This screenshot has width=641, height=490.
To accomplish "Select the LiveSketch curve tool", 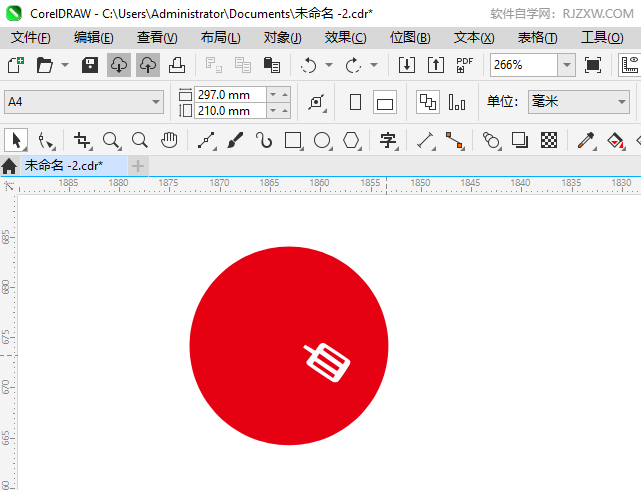I will tap(264, 141).
